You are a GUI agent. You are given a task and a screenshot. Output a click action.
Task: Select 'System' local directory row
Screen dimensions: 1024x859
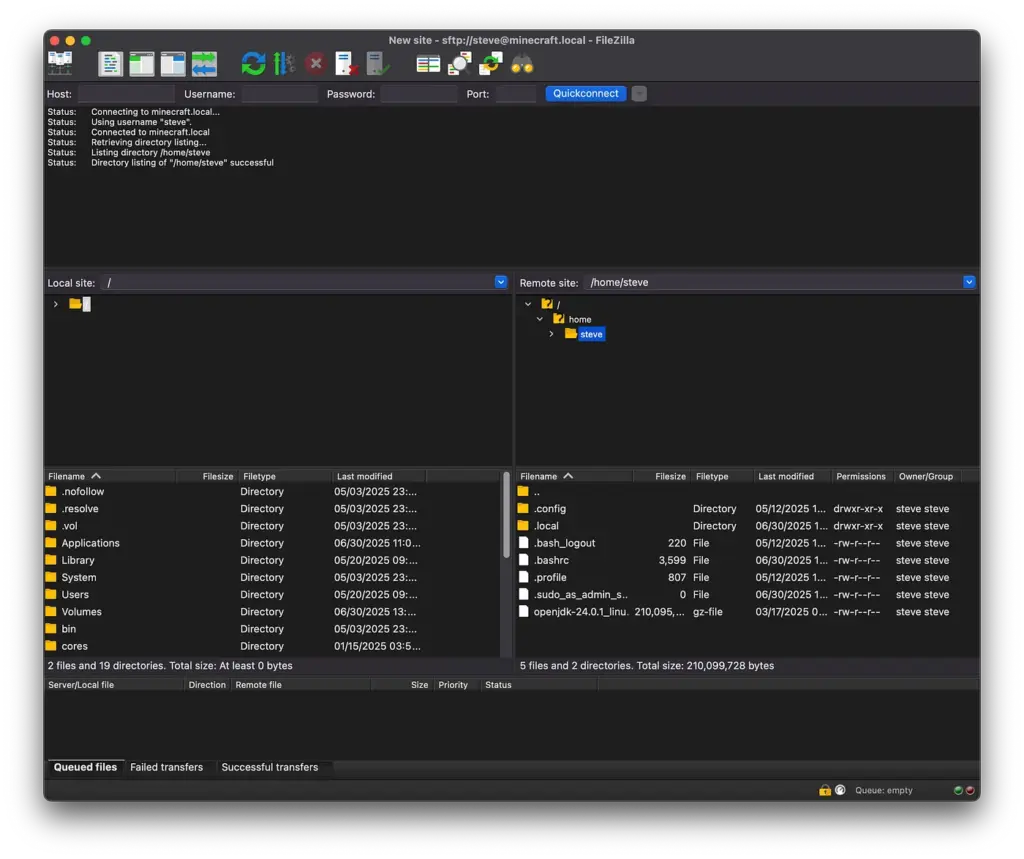tap(272, 577)
